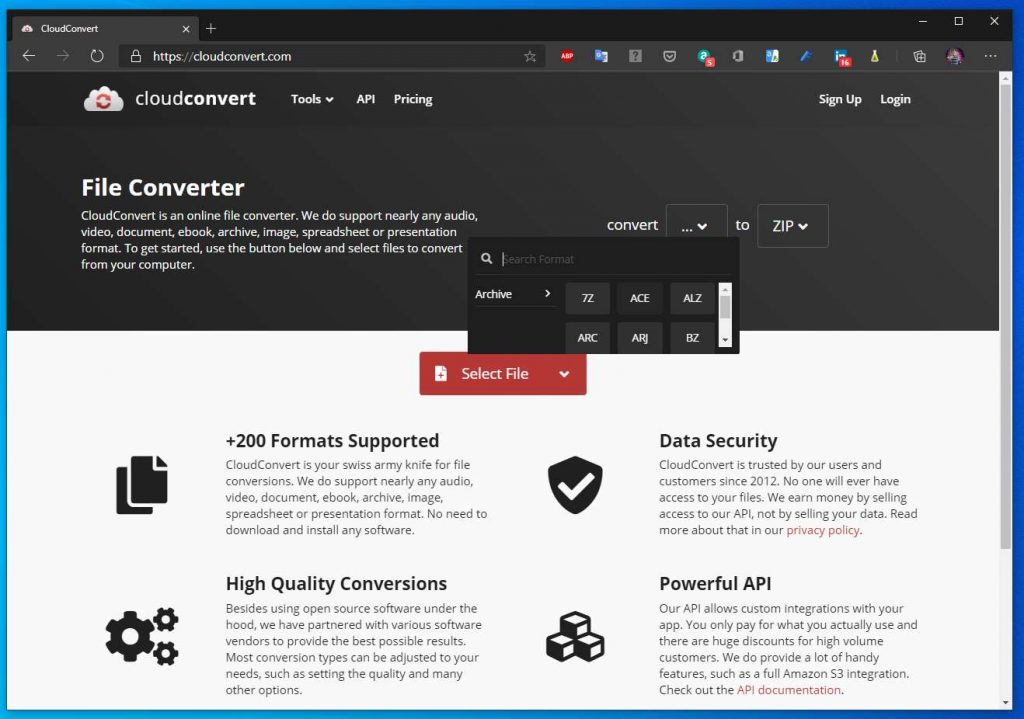The image size is (1024, 719).
Task: Click the format list scrollbar thumb
Action: 725,307
